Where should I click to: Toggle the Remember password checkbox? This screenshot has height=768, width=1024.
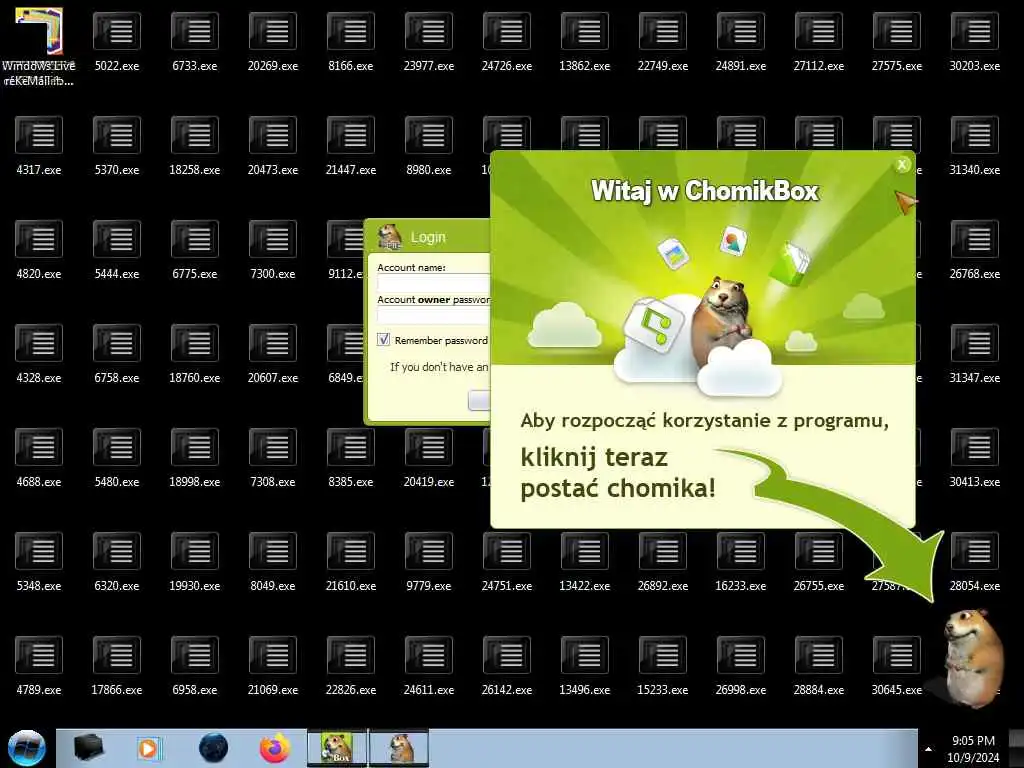[x=383, y=340]
